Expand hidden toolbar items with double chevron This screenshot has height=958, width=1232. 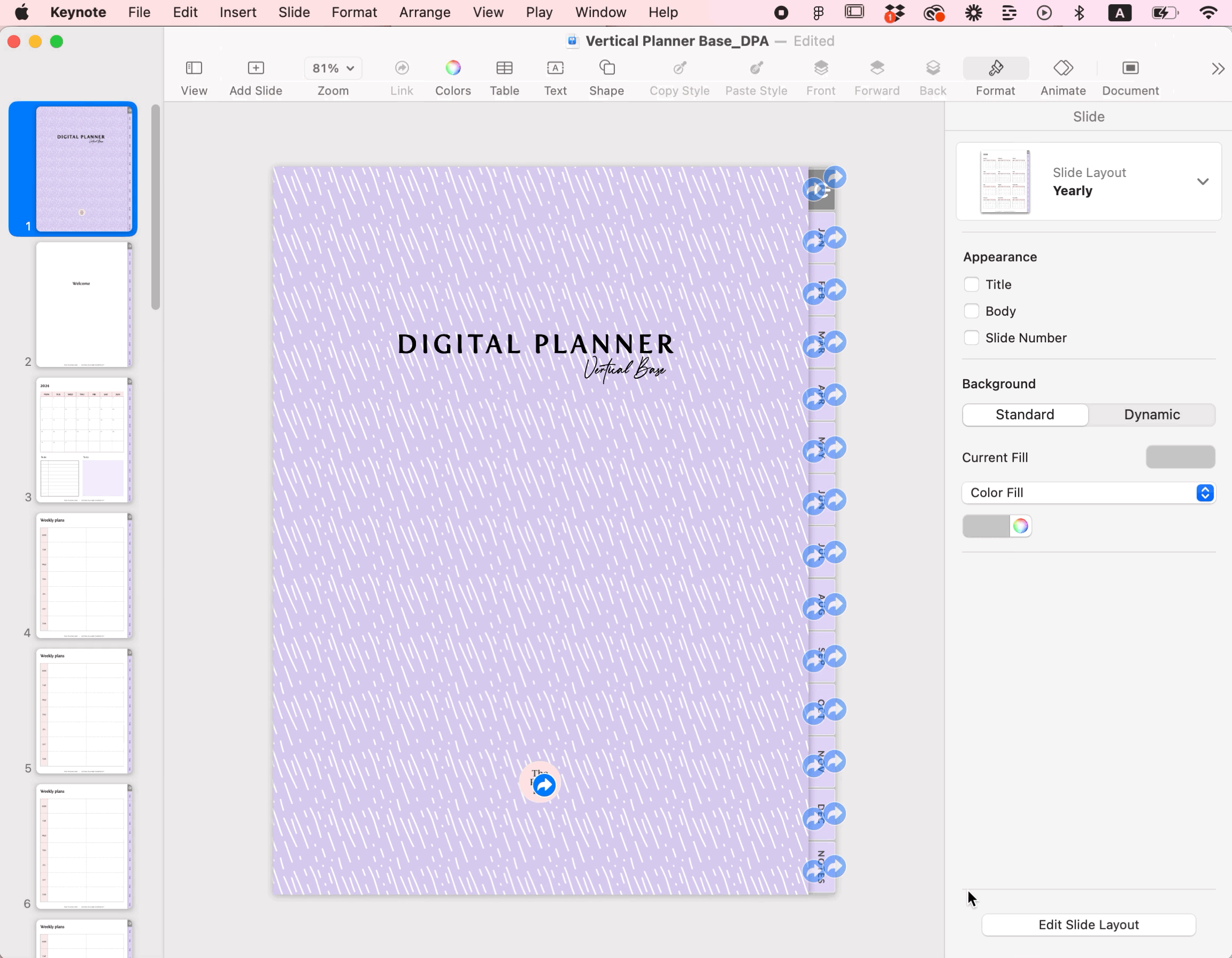(1218, 69)
